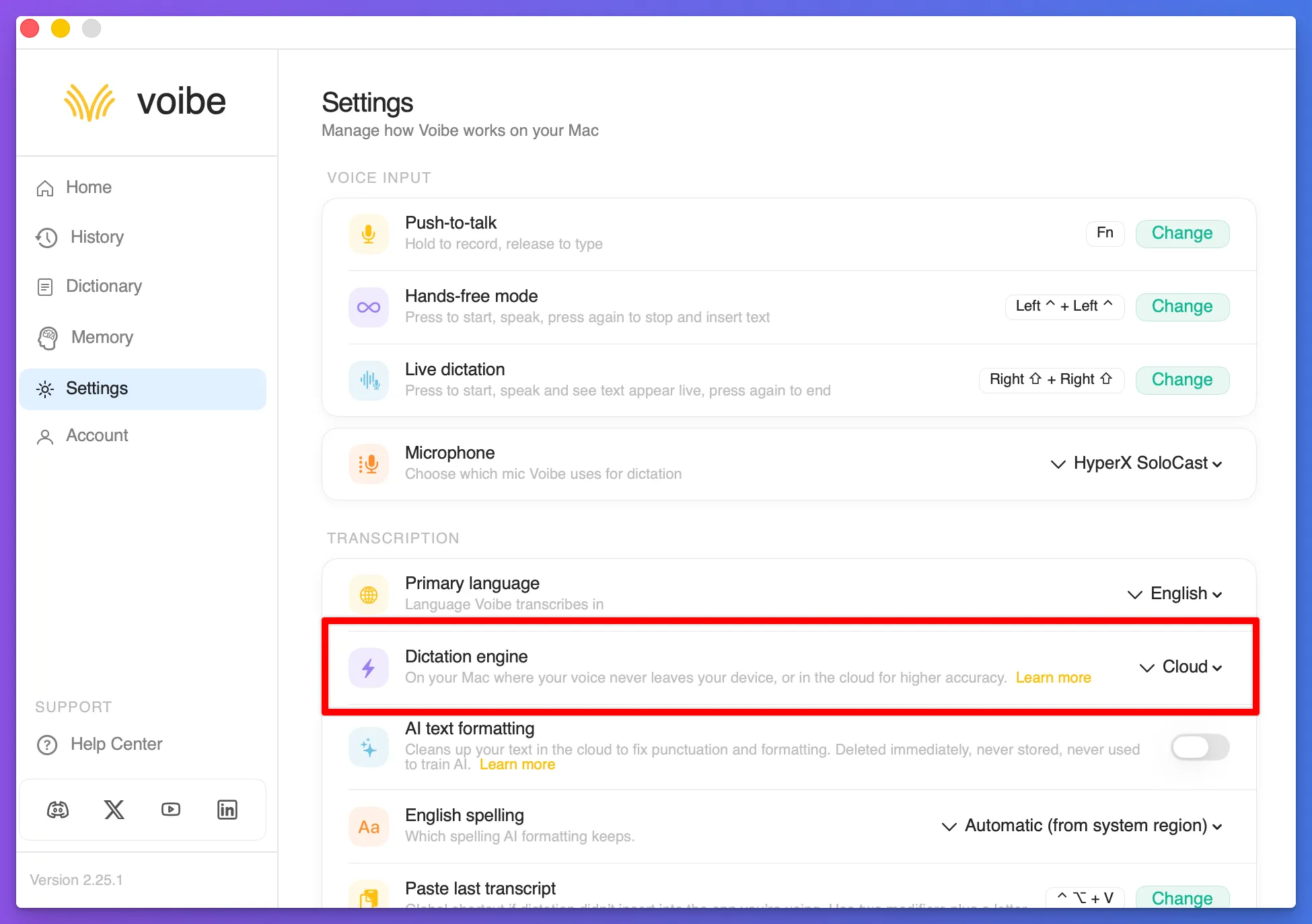This screenshot has width=1312, height=924.
Task: Open the Discord community icon
Action: (x=58, y=810)
